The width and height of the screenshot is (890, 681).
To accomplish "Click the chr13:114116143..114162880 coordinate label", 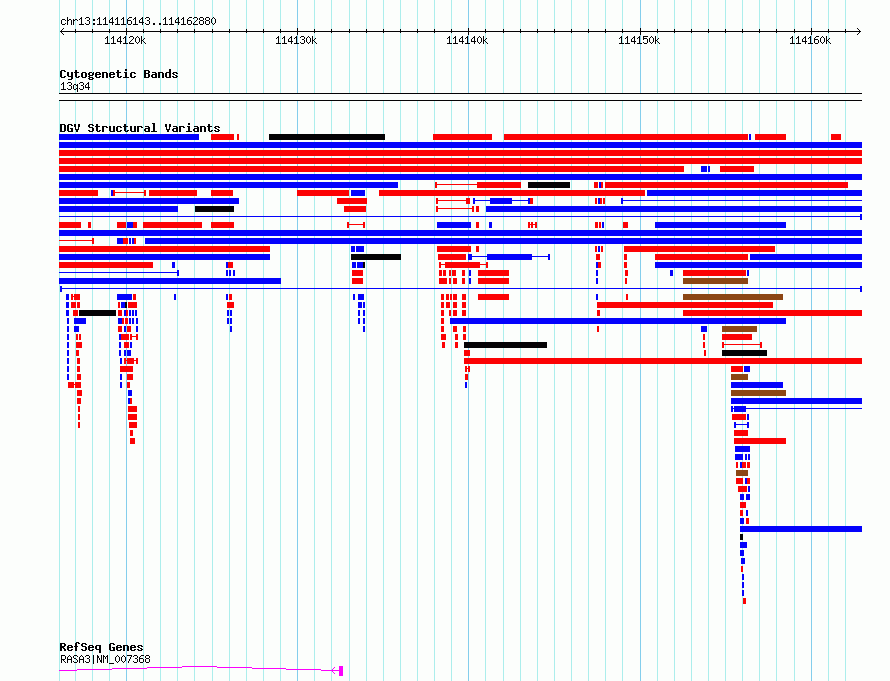I will [x=138, y=22].
